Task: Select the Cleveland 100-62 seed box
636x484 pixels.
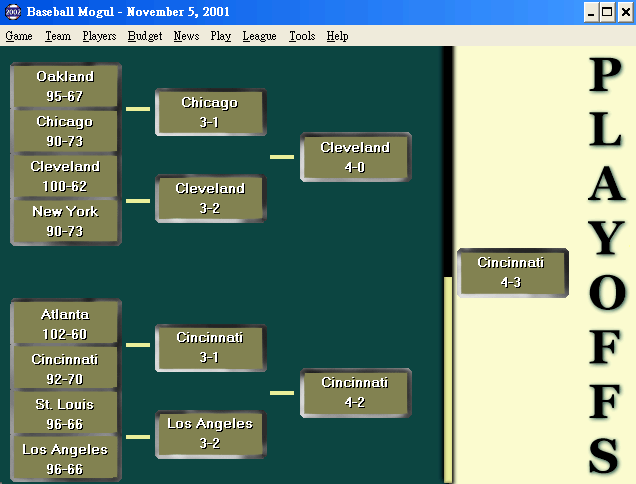Action: (x=65, y=176)
